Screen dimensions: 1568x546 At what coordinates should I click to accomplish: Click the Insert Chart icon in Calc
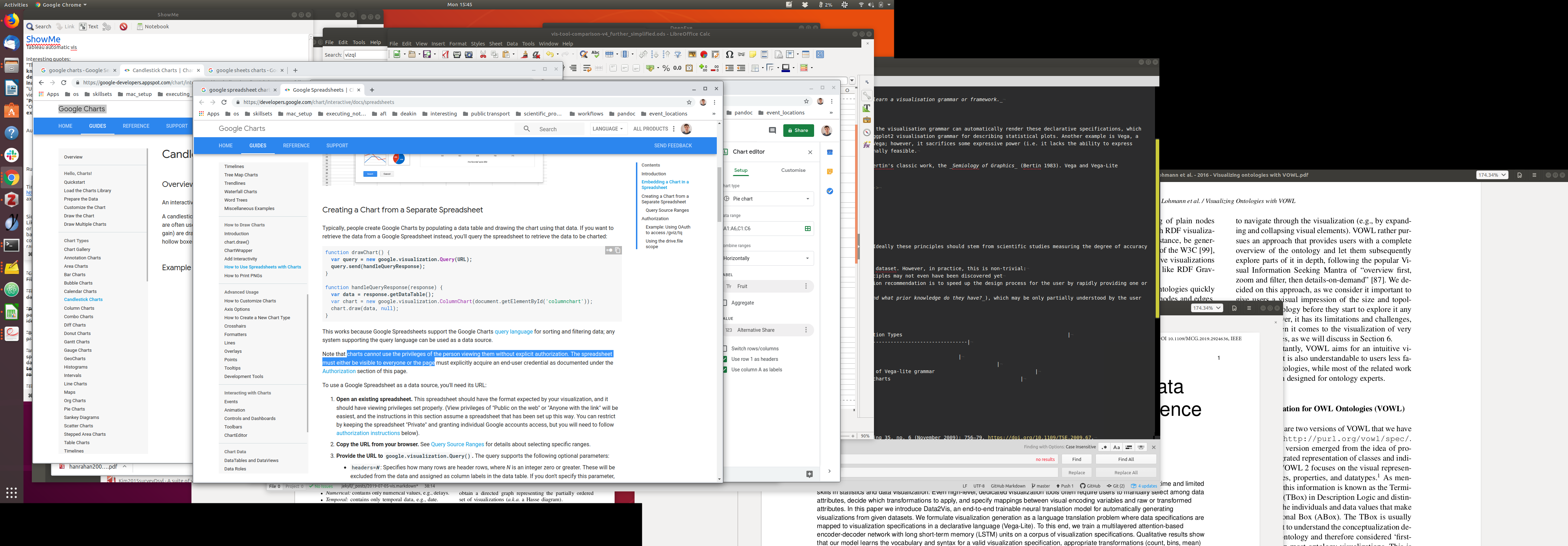[703, 55]
